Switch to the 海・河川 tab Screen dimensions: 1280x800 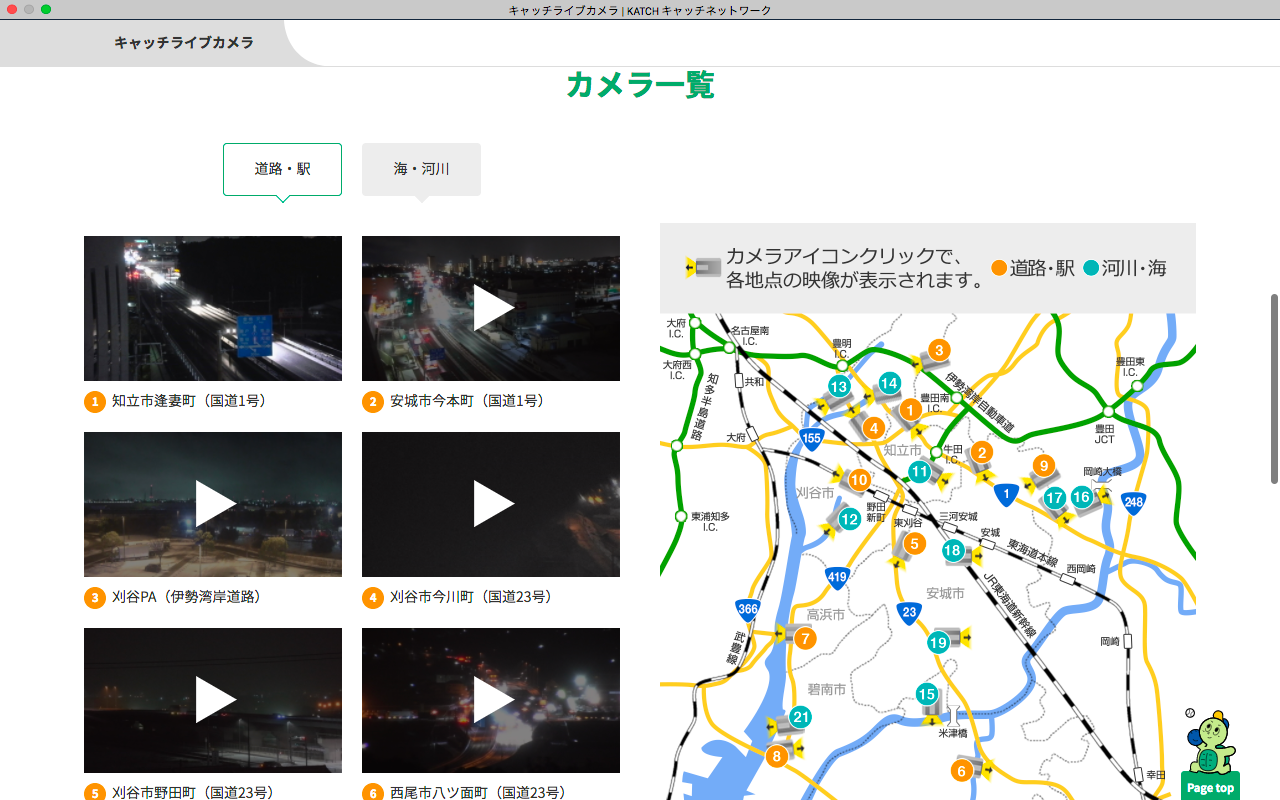pyautogui.click(x=421, y=169)
